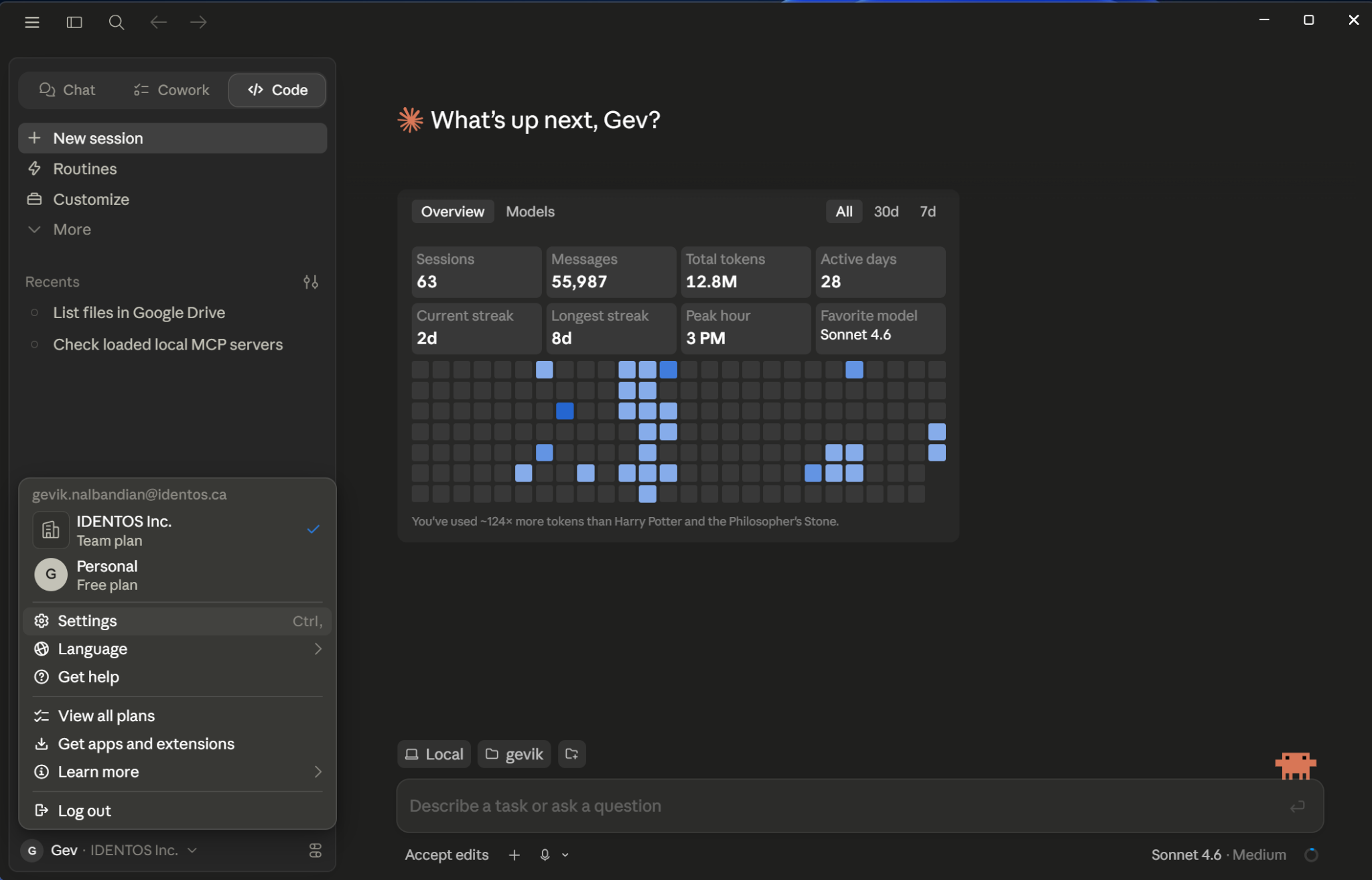Click the Peak hour 3 PM card

pyautogui.click(x=746, y=328)
